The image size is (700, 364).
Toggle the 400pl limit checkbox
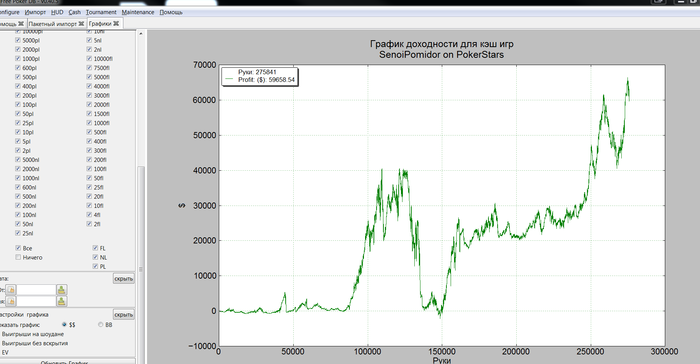[x=18, y=86]
